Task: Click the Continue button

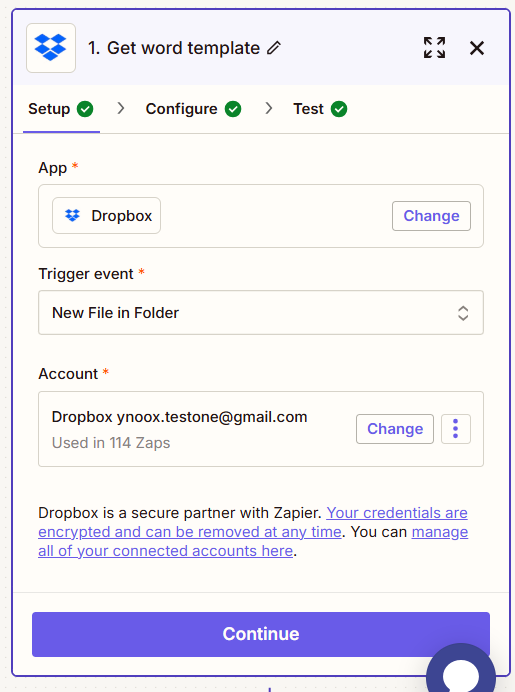Action: pos(261,634)
